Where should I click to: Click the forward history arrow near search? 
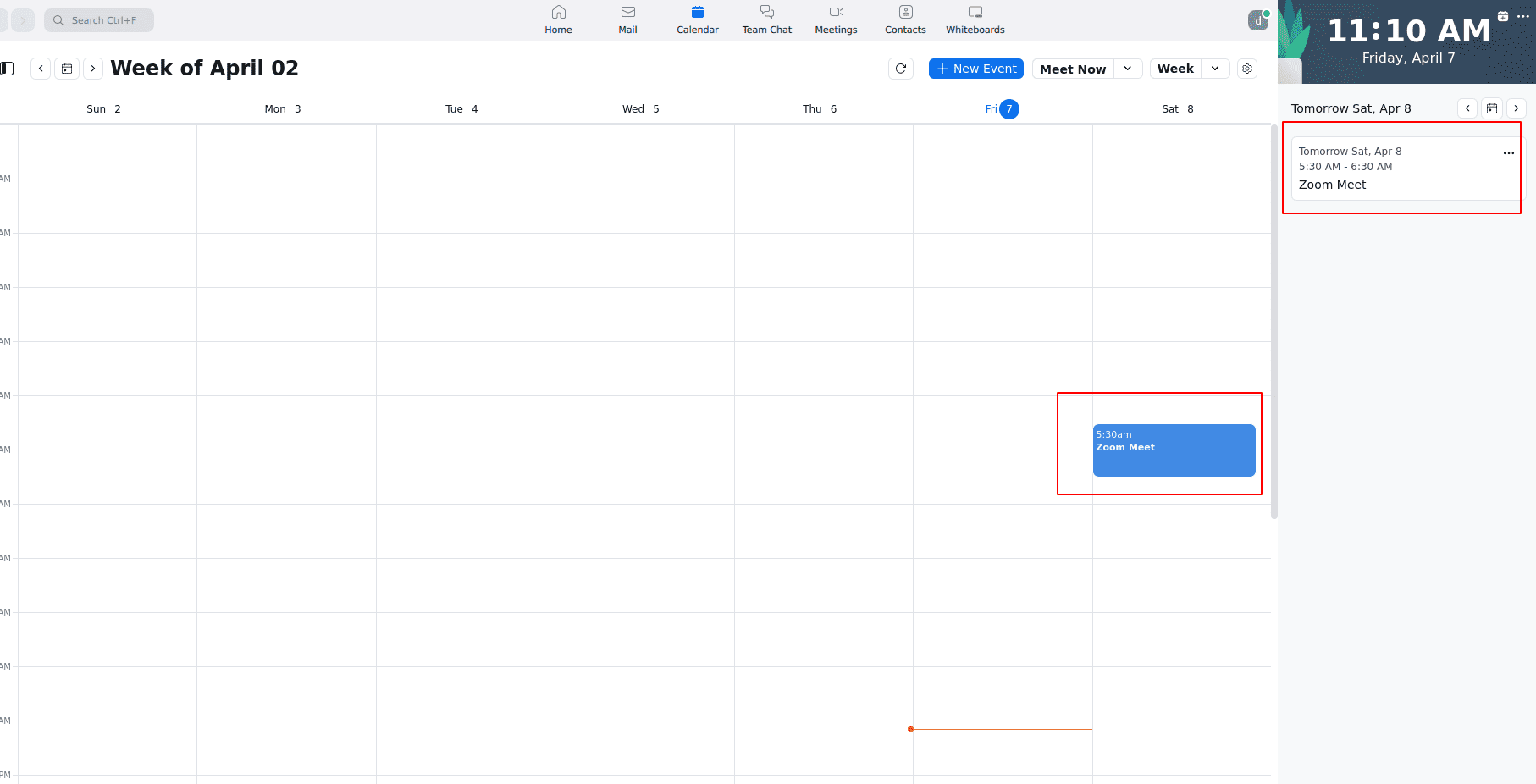23,20
